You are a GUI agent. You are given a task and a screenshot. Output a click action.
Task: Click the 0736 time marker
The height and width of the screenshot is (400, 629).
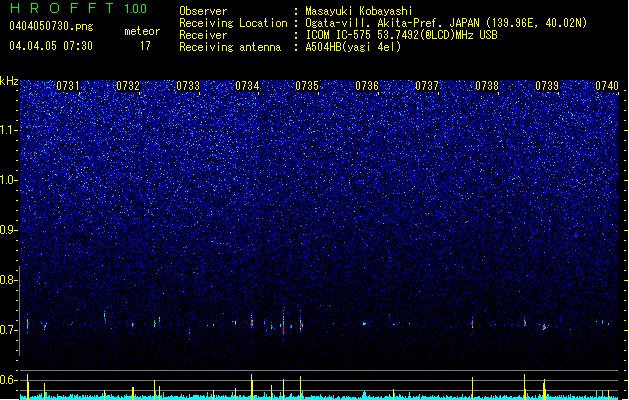(x=367, y=86)
